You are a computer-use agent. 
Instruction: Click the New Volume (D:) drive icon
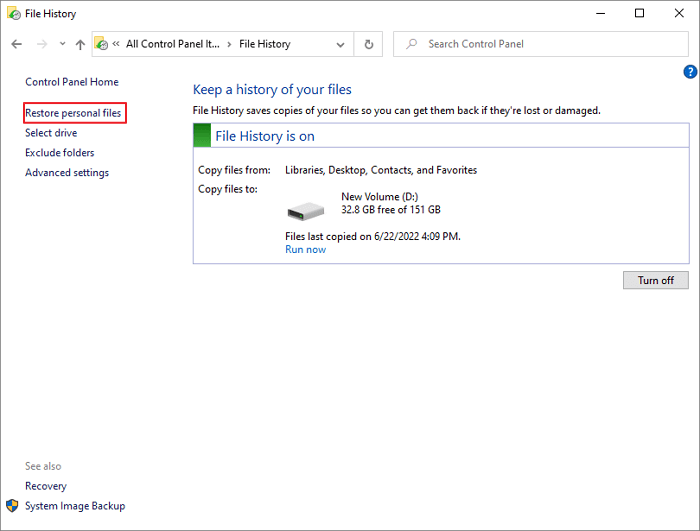tap(306, 210)
